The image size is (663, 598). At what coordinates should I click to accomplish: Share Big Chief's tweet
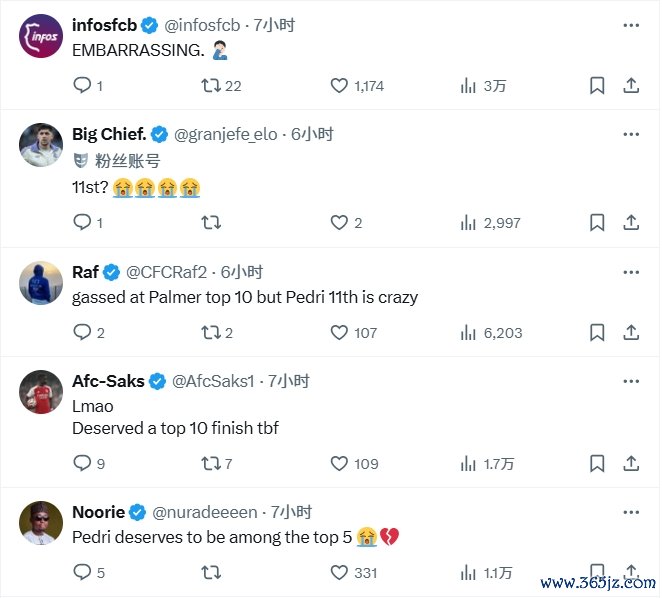pos(631,223)
